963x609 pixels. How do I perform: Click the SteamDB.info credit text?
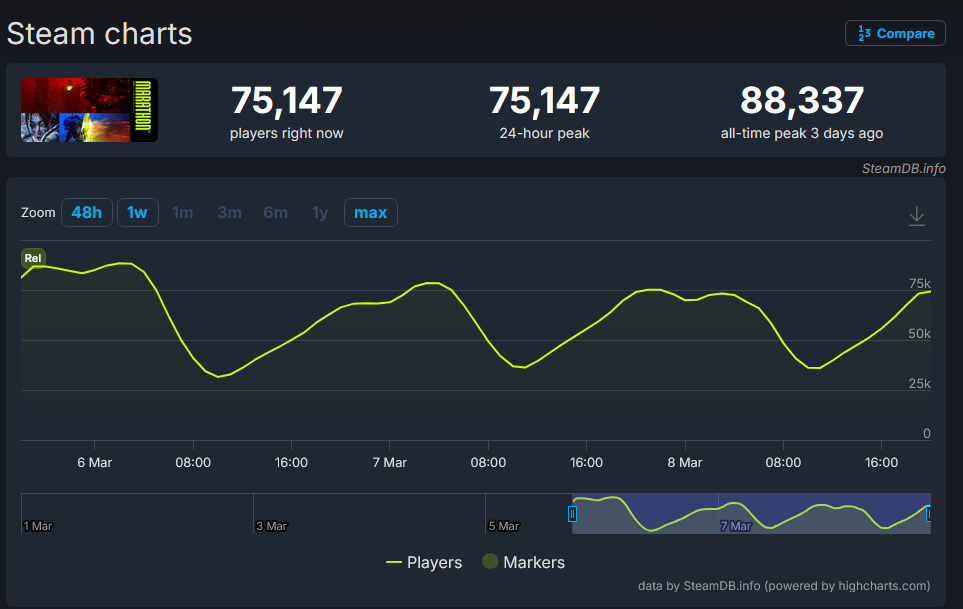[x=903, y=168]
